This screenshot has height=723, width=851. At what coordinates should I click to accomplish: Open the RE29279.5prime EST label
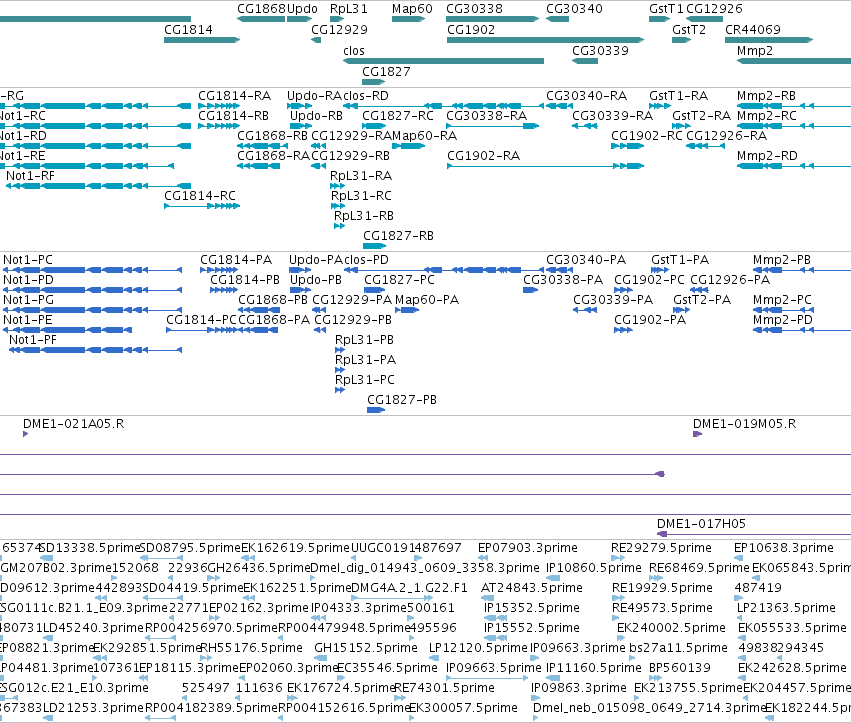(x=661, y=548)
